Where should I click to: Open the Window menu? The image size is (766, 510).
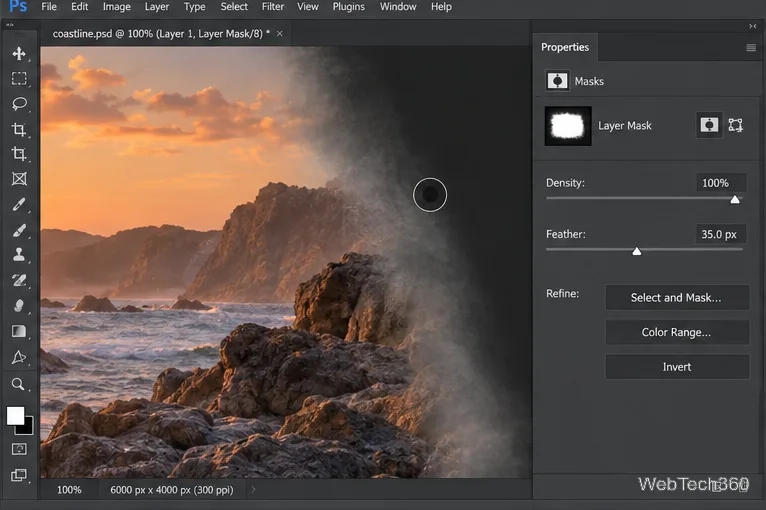tap(398, 7)
